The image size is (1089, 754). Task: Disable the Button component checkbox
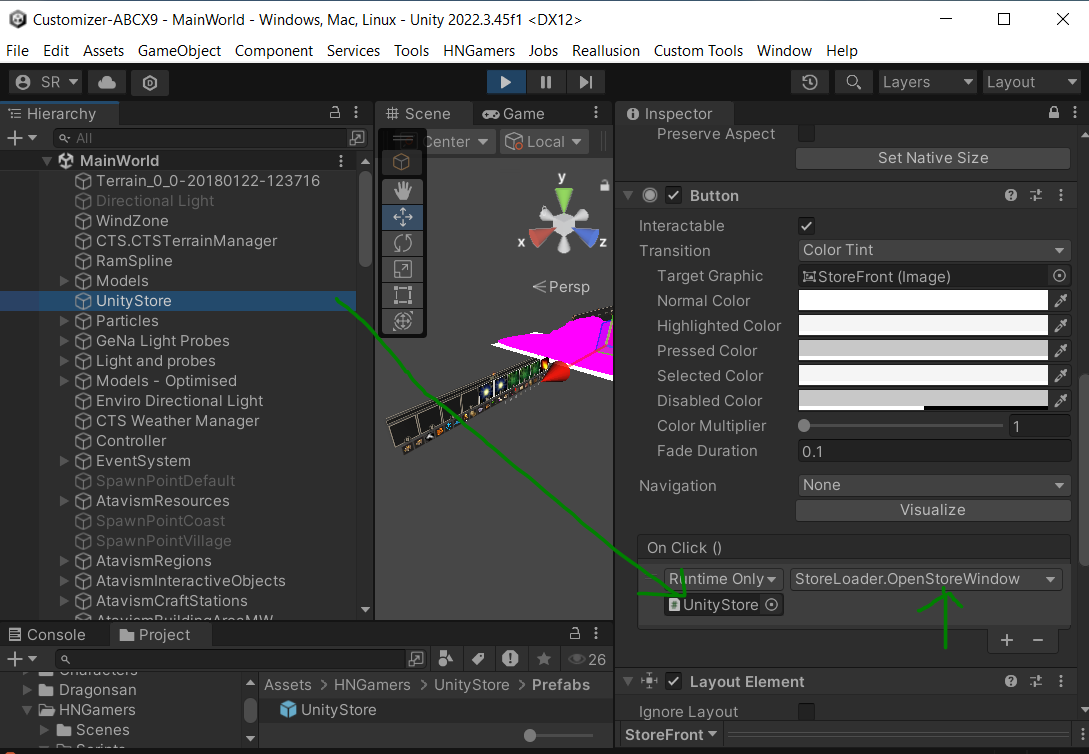(x=674, y=196)
